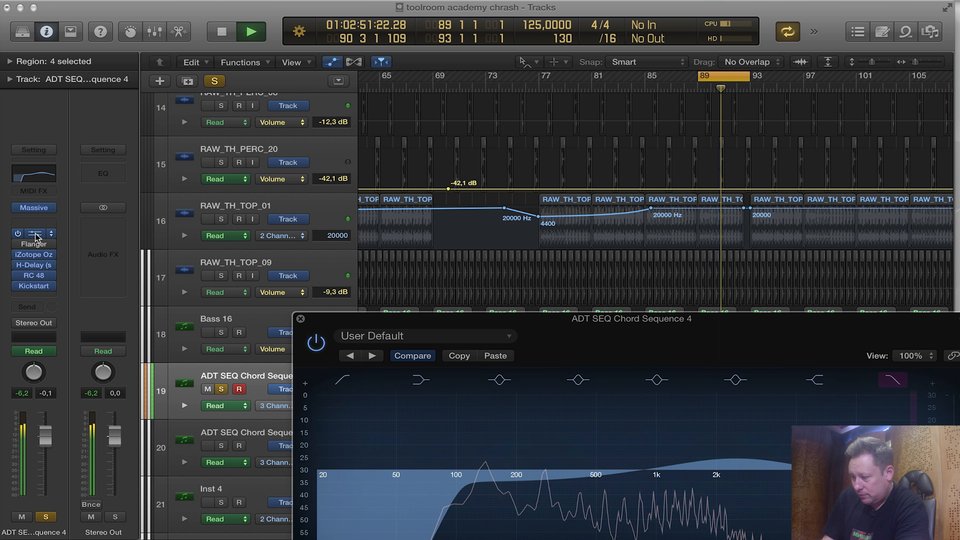The height and width of the screenshot is (540, 960).
Task: Click the Compare button in EQ plugin
Action: click(412, 356)
